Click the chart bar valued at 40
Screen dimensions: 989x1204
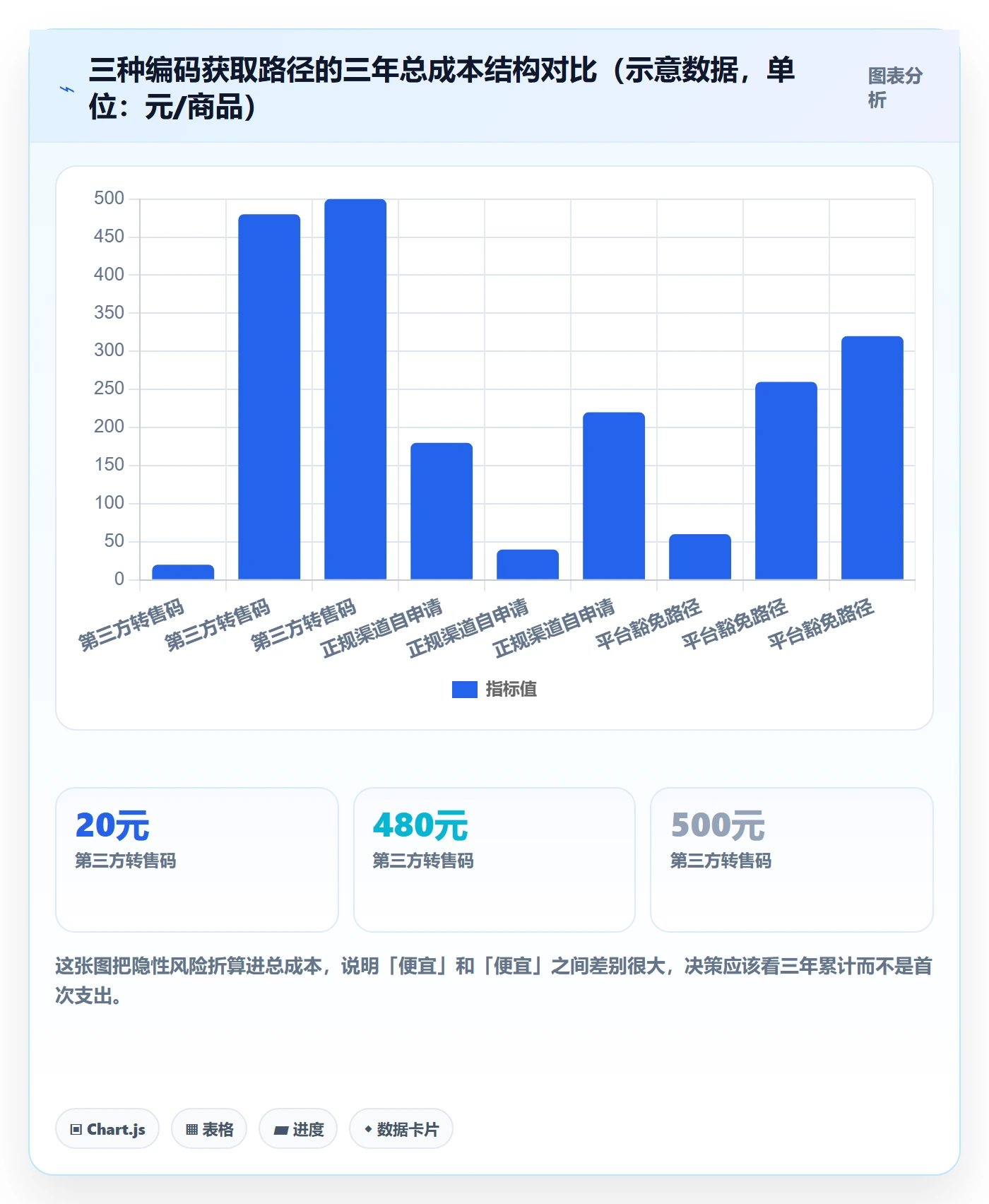[528, 565]
